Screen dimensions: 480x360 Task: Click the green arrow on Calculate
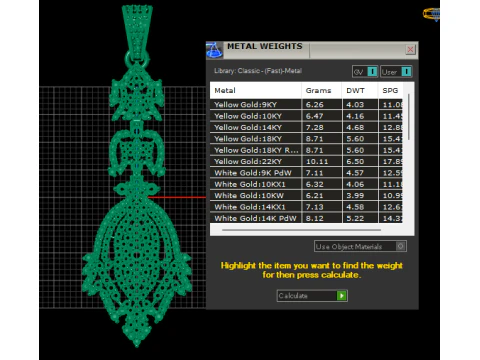coord(341,296)
